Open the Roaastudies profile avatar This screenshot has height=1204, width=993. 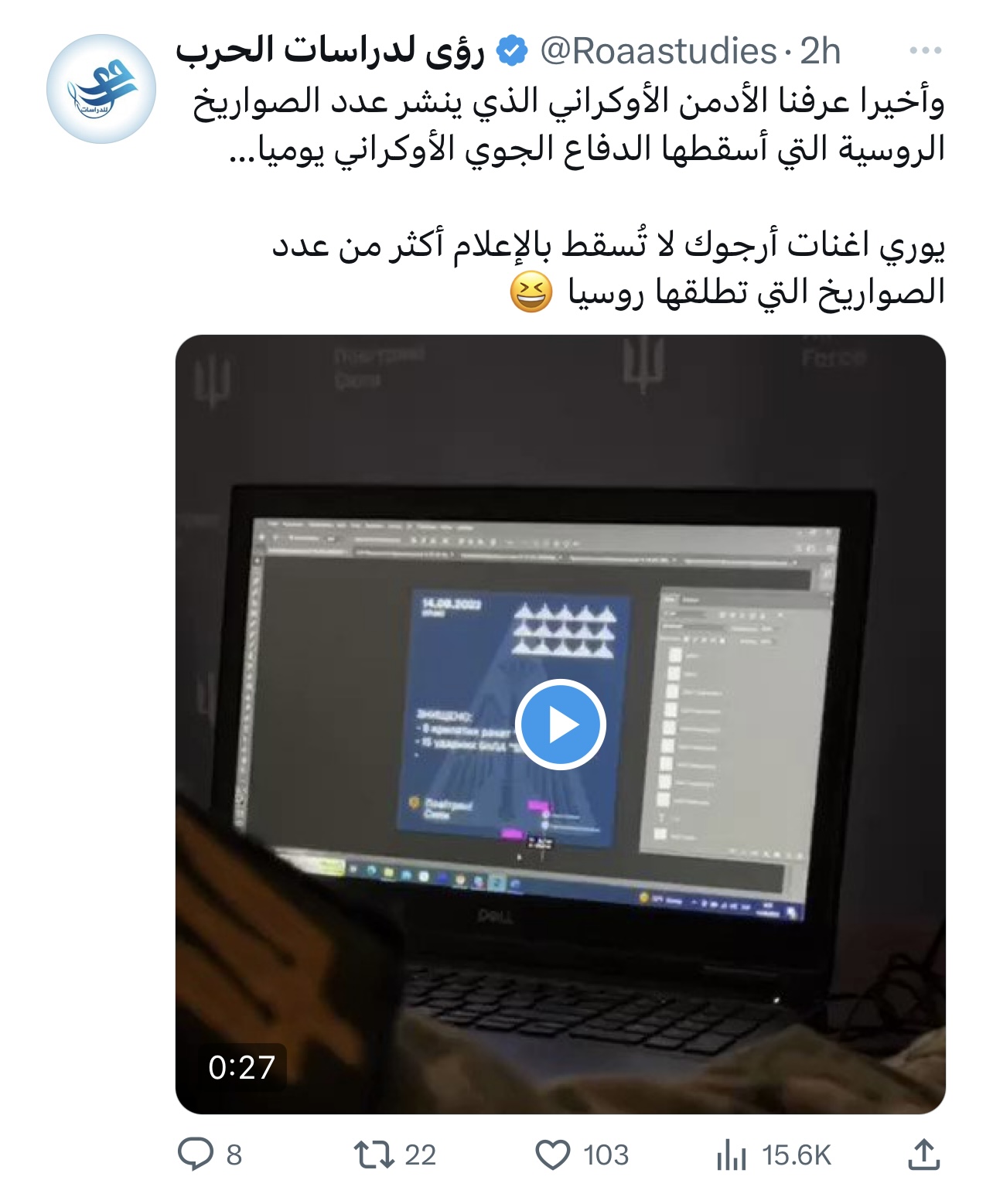pyautogui.click(x=101, y=89)
